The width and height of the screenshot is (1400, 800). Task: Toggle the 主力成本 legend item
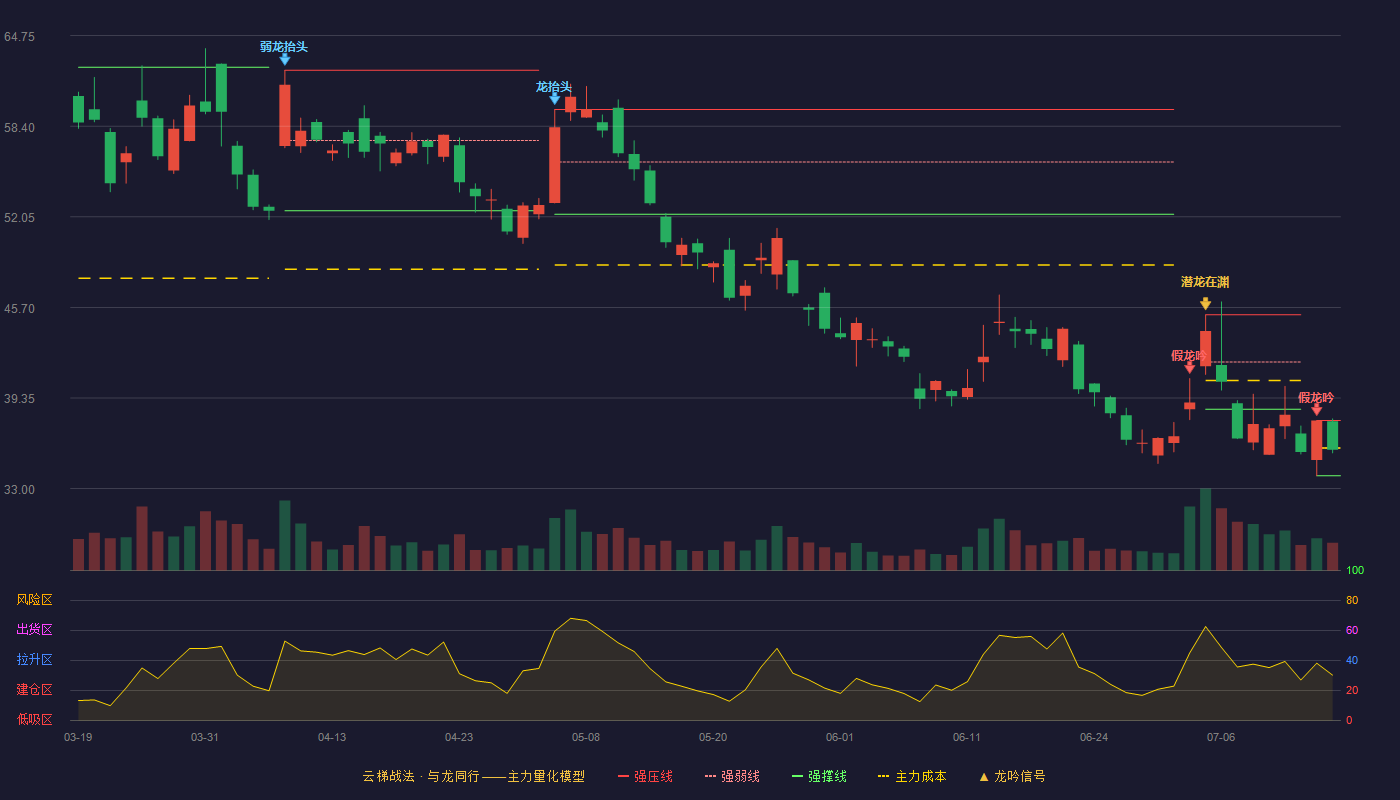point(912,776)
